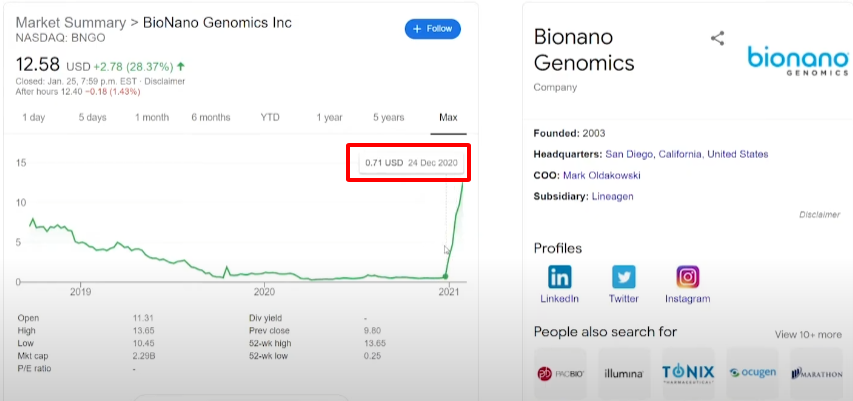853x401 pixels.
Task: Switch chart to 1 day range
Action: [33, 117]
